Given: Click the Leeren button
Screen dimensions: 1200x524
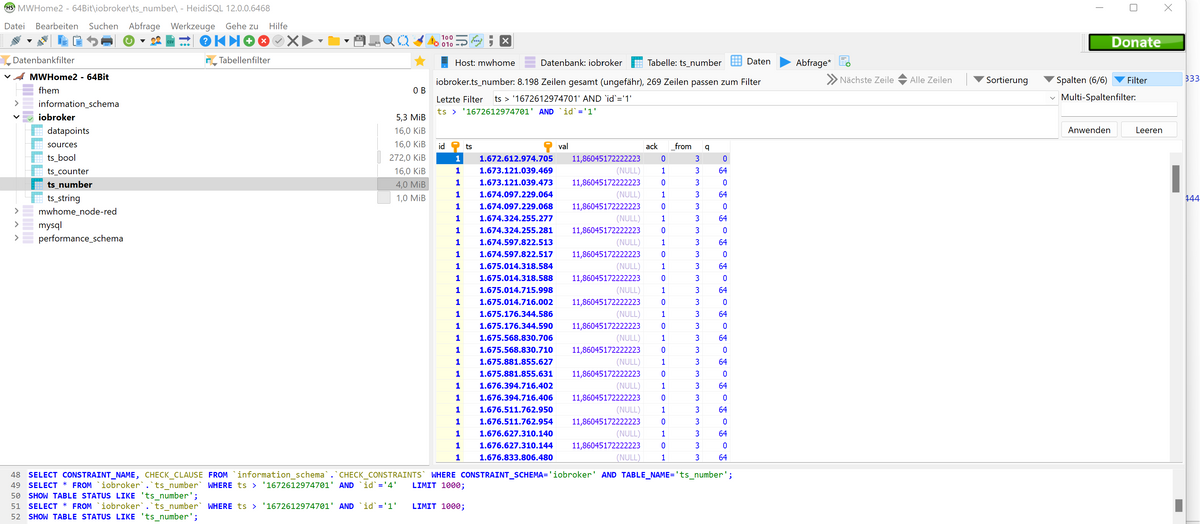Looking at the screenshot, I should (x=1149, y=130).
